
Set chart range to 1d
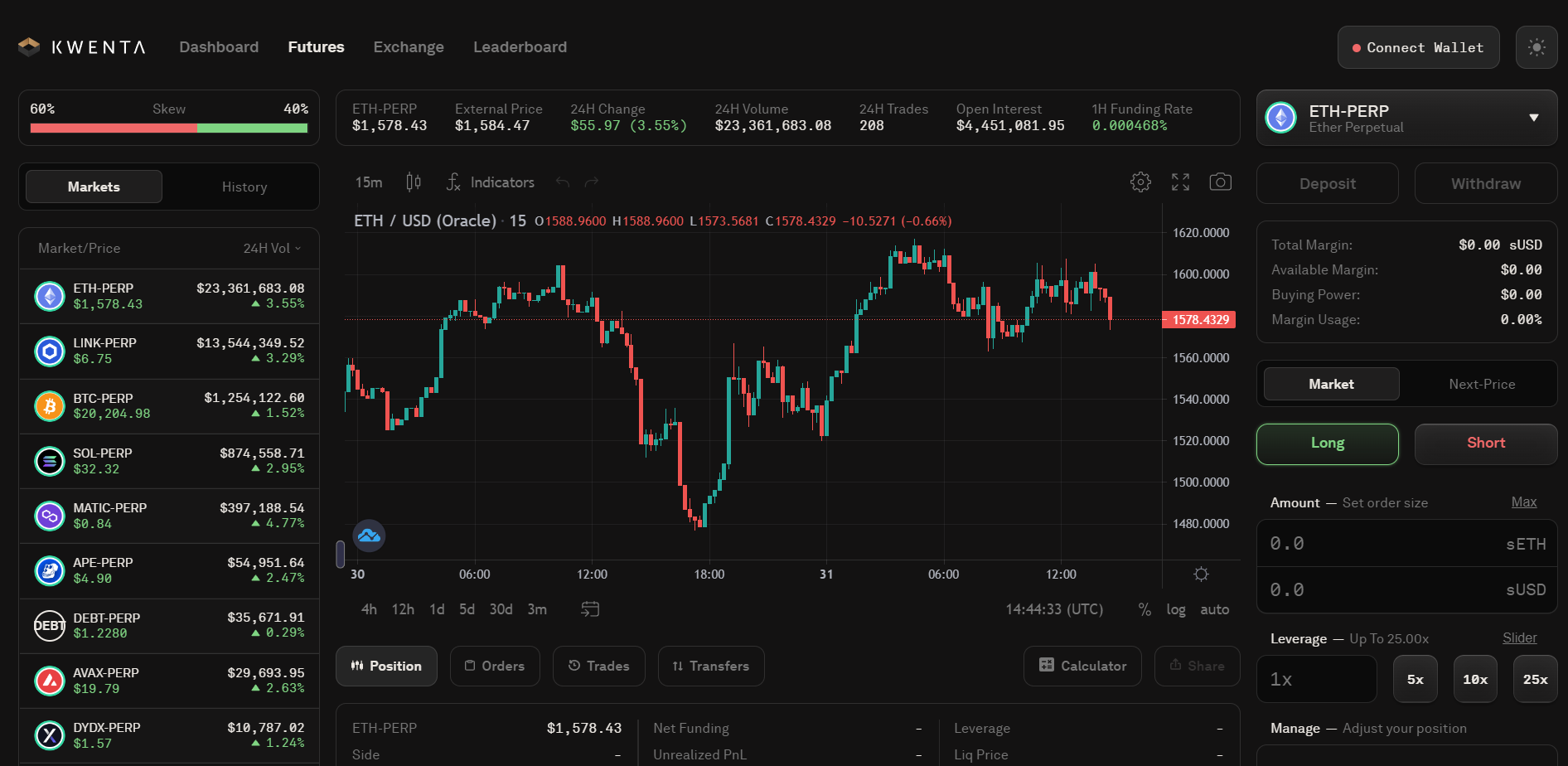pyautogui.click(x=437, y=609)
